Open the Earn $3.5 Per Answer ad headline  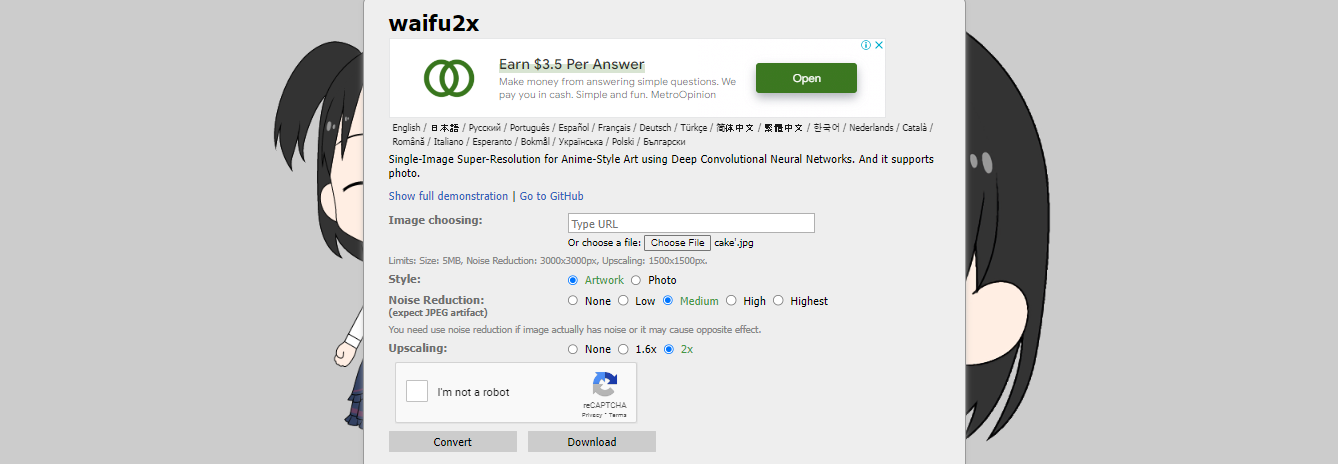(x=572, y=64)
